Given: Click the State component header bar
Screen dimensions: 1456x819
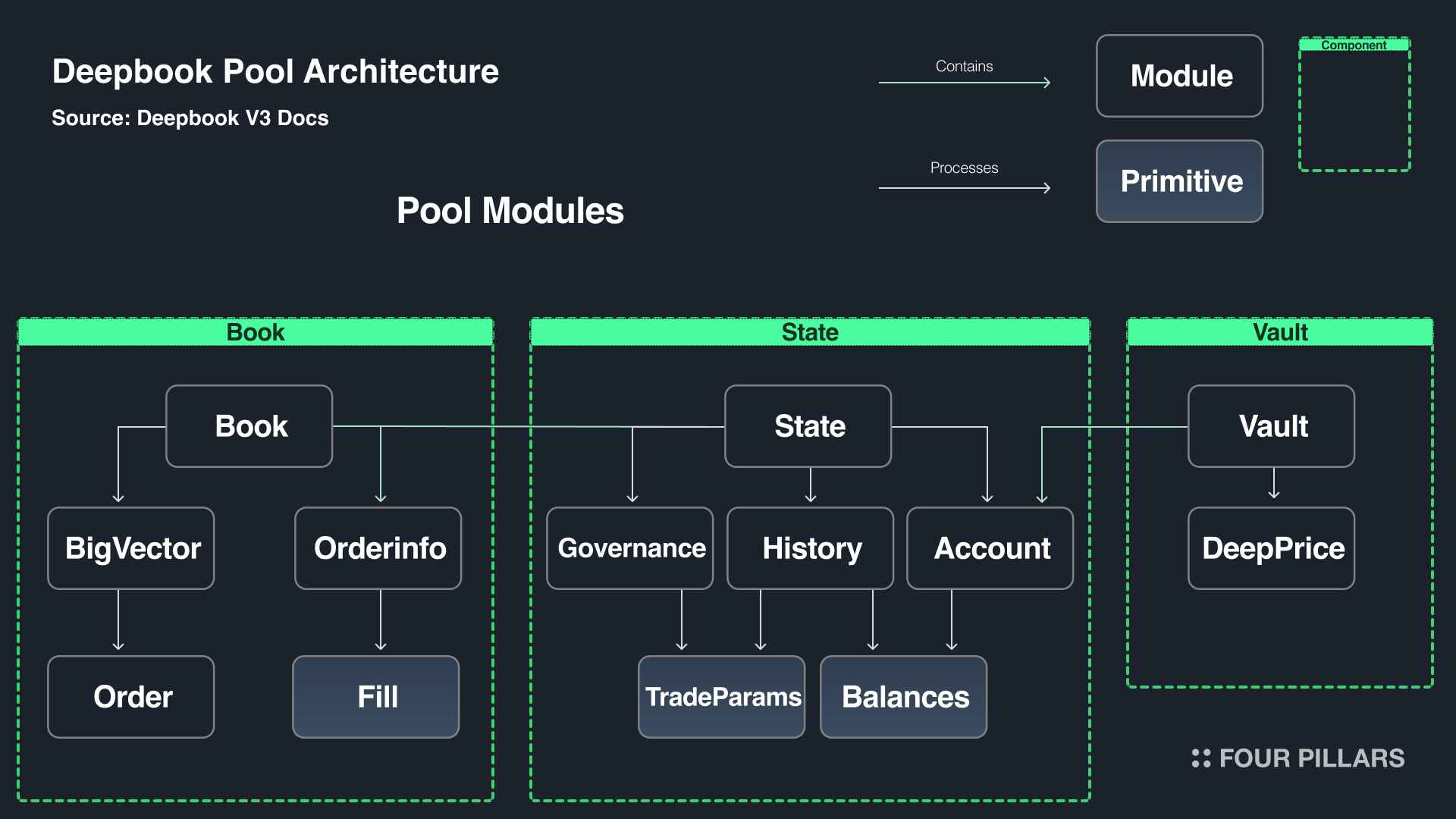Looking at the screenshot, I should point(810,332).
